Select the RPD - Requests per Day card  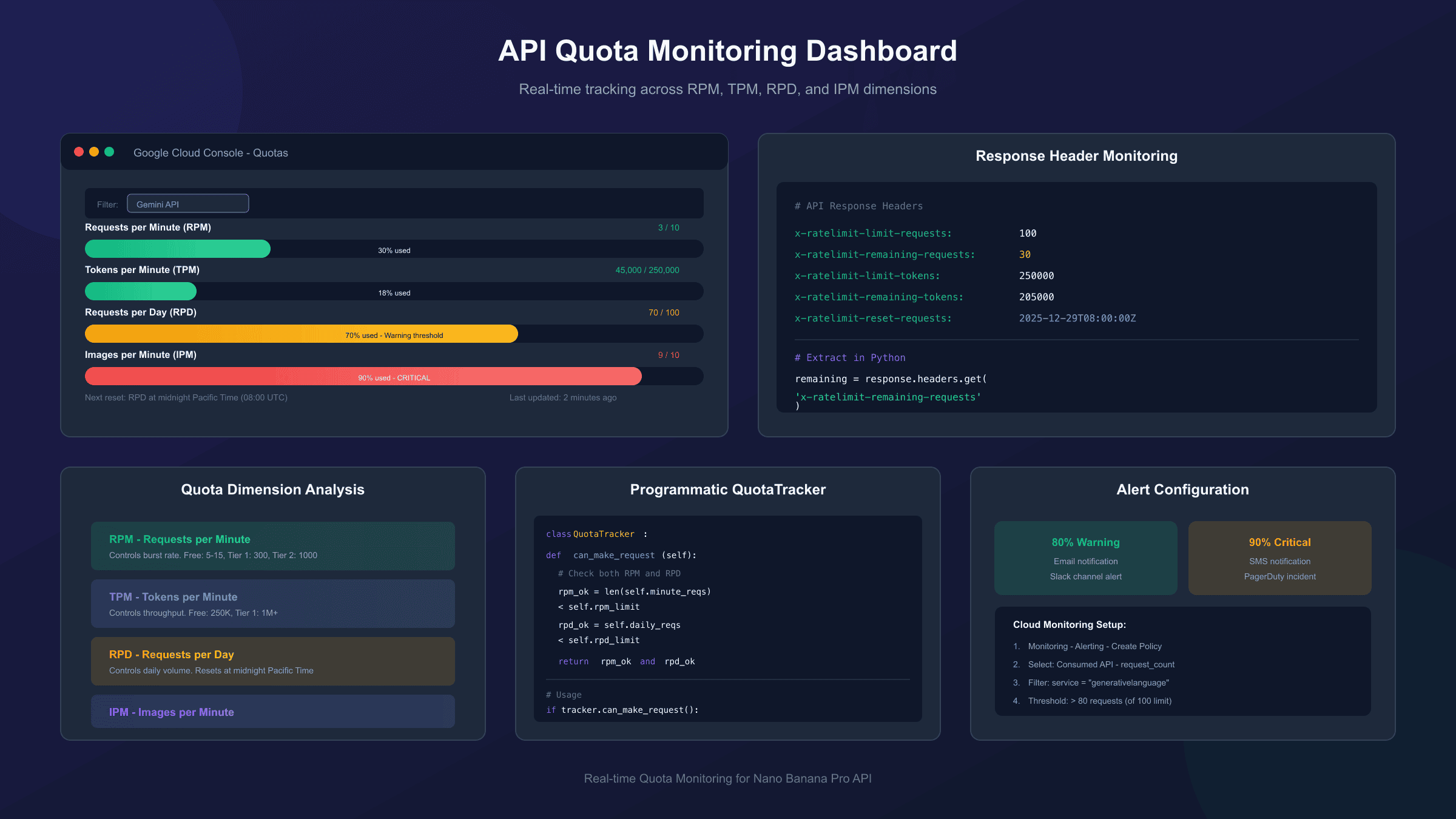[272, 661]
